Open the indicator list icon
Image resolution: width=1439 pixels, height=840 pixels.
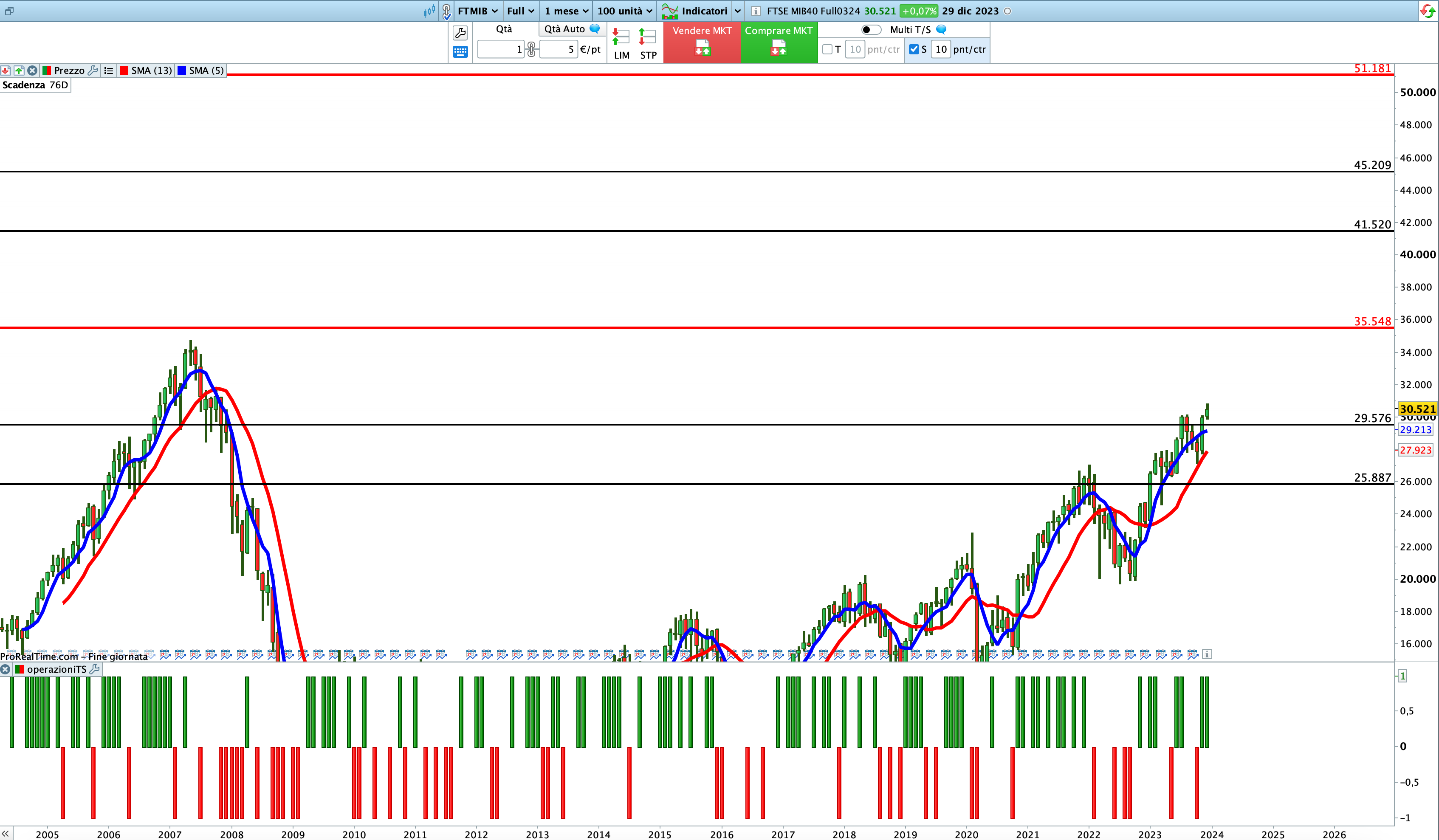[108, 70]
